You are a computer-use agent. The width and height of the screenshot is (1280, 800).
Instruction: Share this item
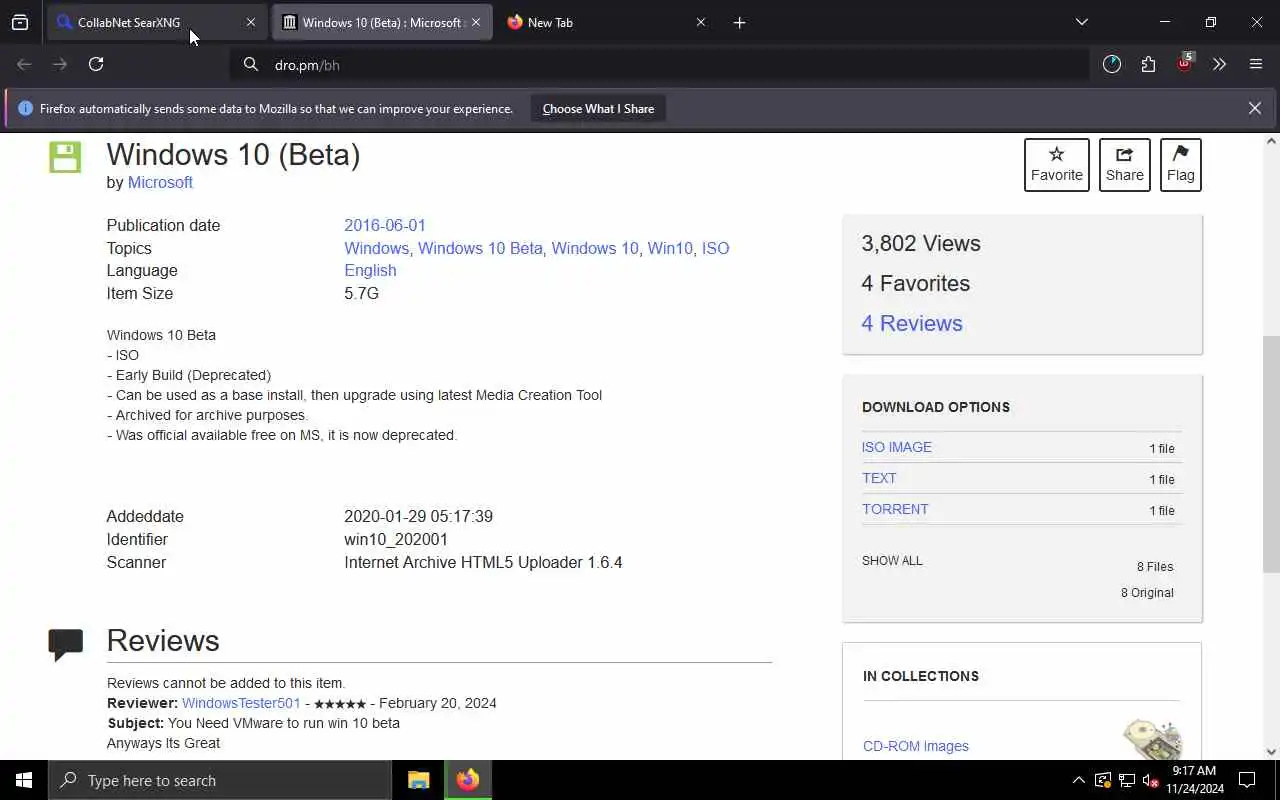point(1124,165)
